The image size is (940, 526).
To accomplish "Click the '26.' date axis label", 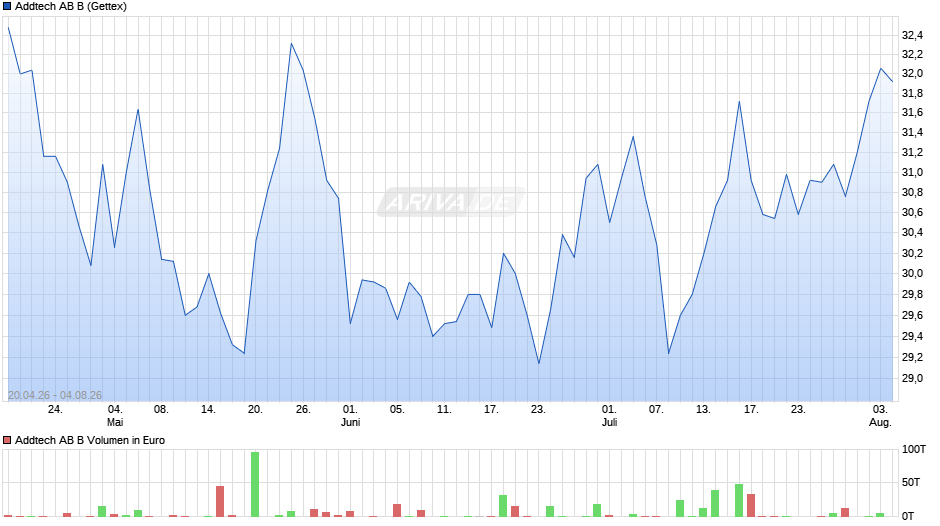I will pyautogui.click(x=303, y=410).
